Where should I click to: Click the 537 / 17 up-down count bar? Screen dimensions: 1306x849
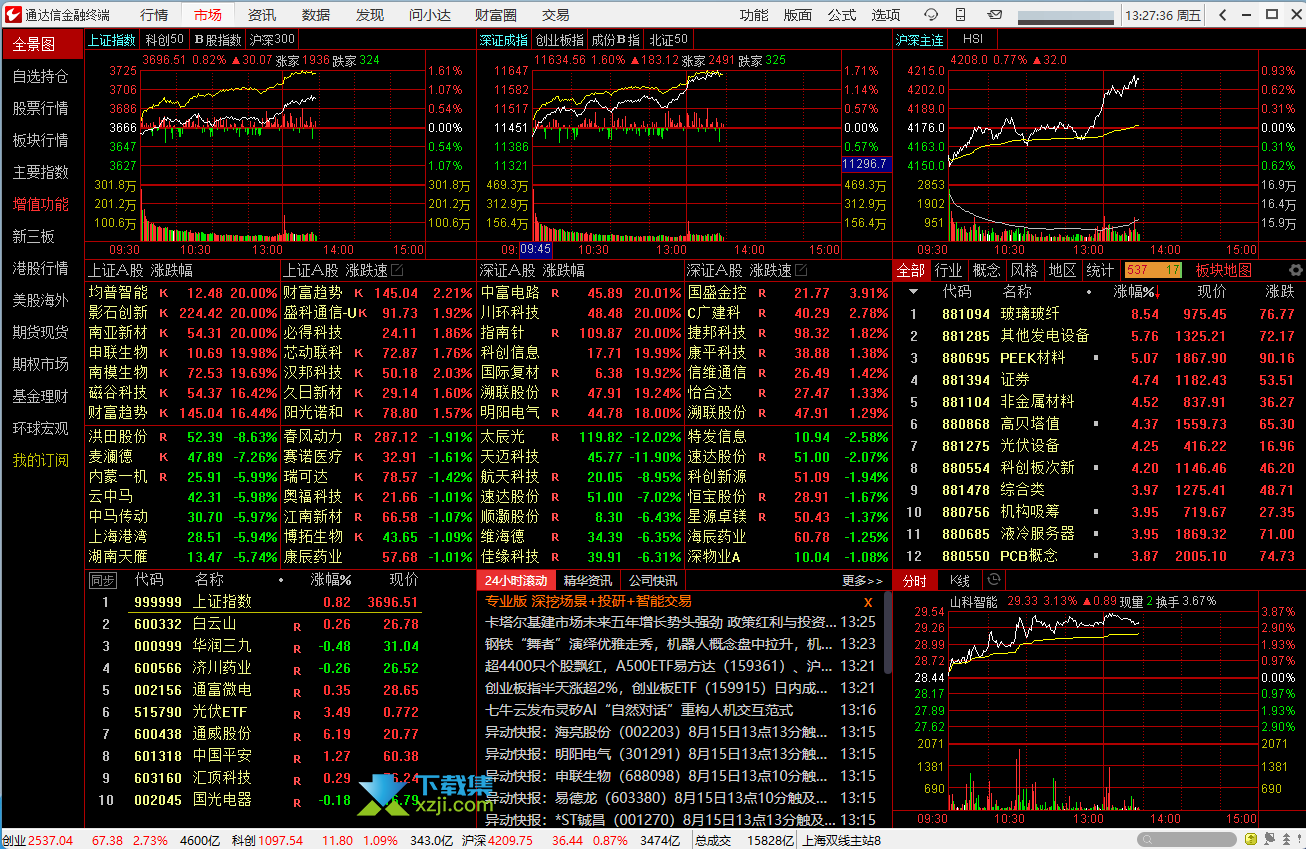pos(1153,270)
